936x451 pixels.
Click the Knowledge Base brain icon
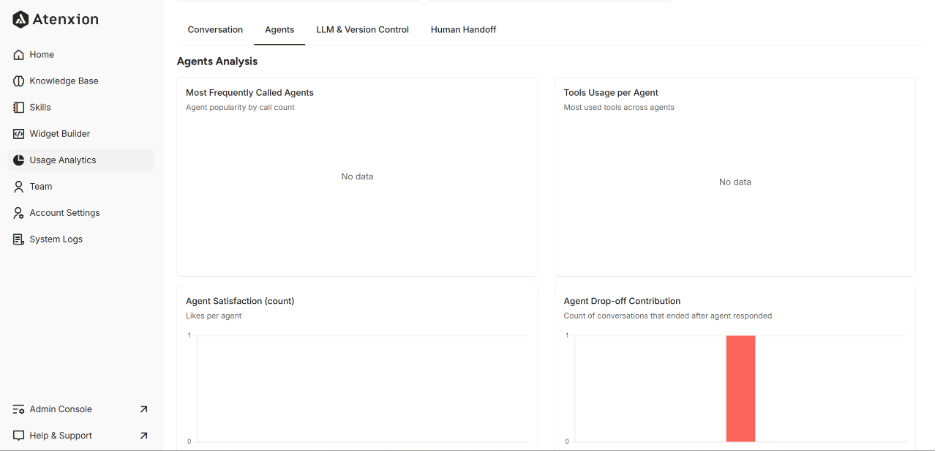point(19,81)
